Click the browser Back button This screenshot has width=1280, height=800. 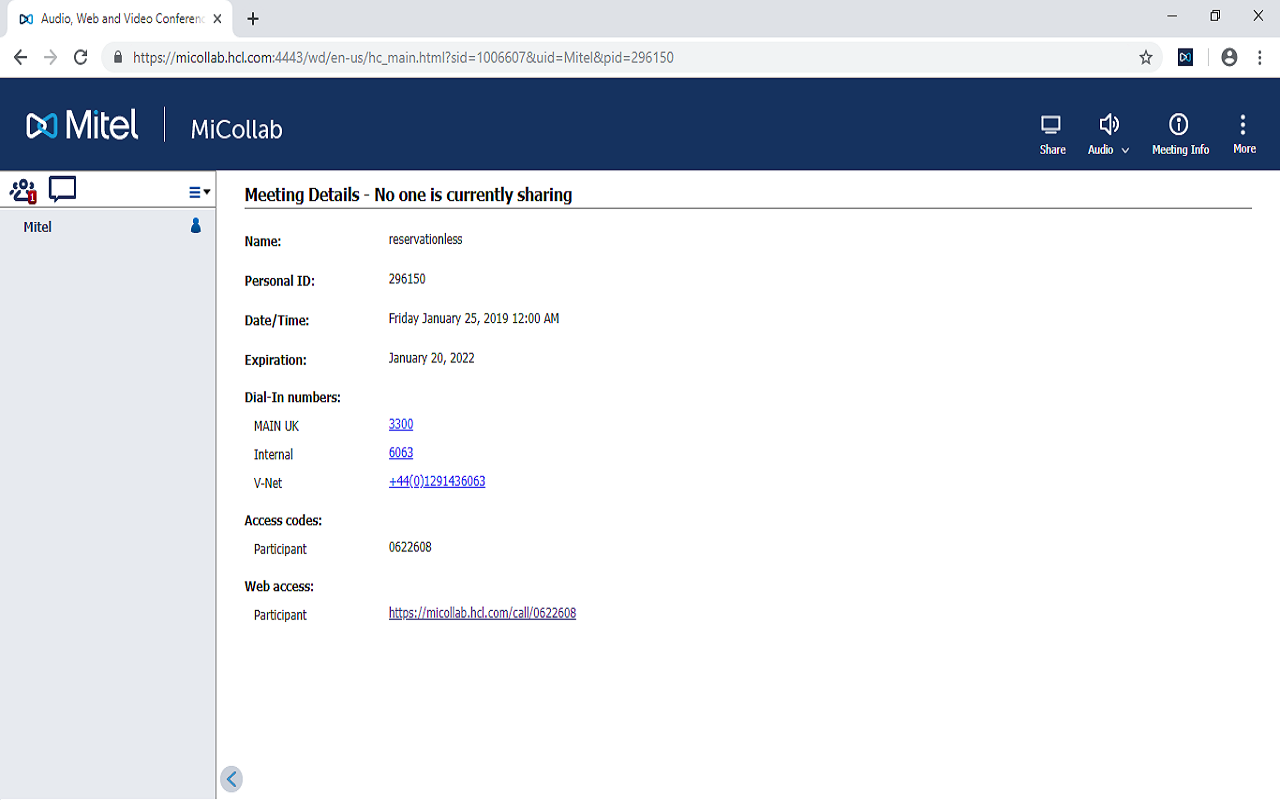pos(20,57)
